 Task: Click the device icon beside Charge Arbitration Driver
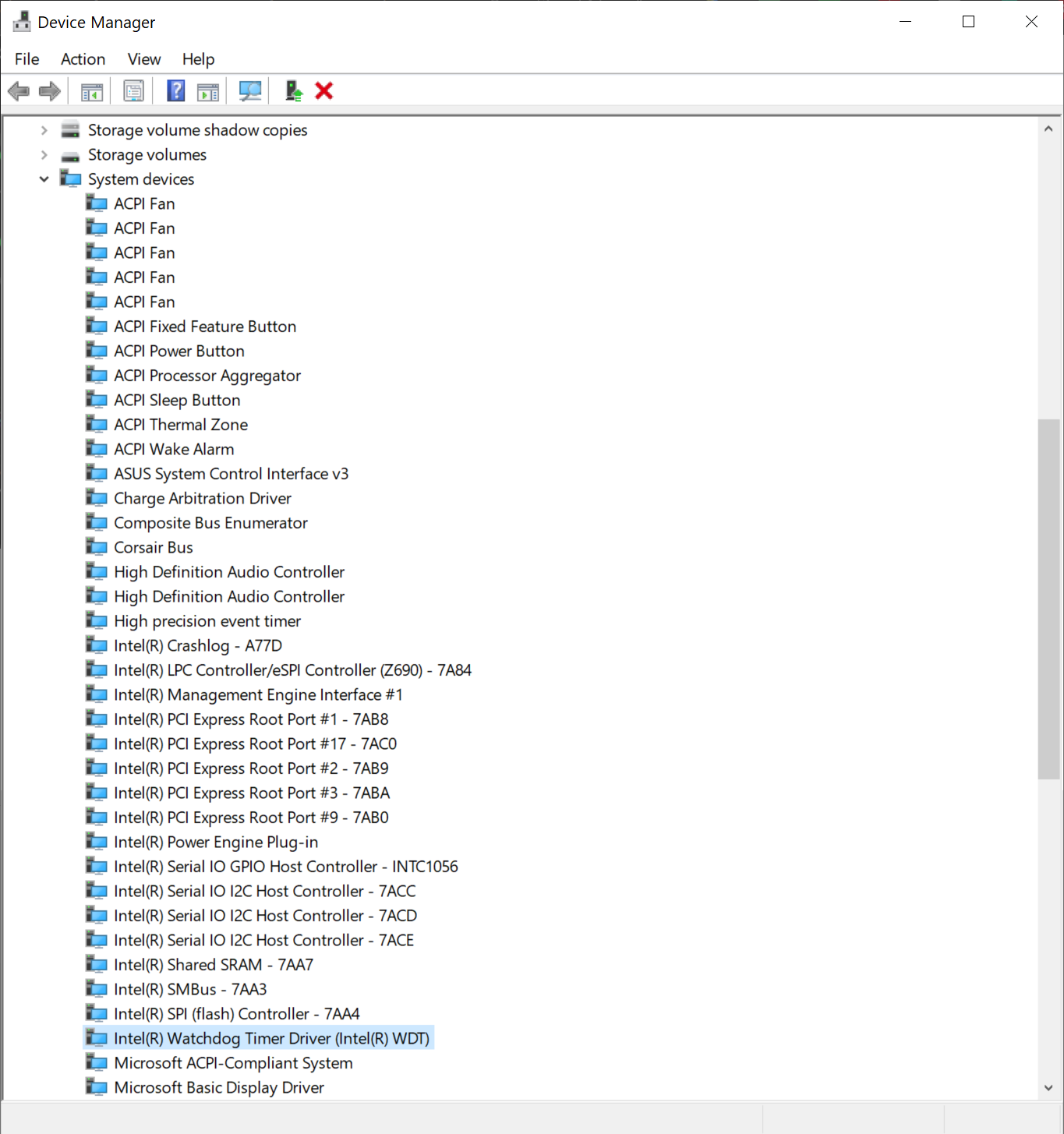click(97, 498)
